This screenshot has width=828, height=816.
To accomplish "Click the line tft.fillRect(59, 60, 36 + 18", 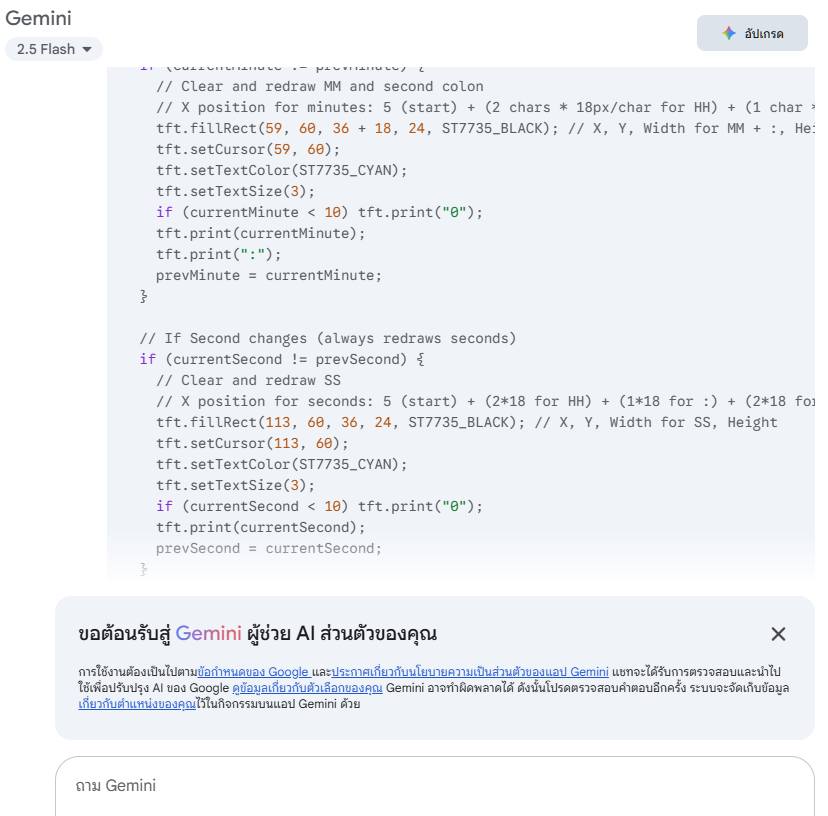I will point(485,128).
